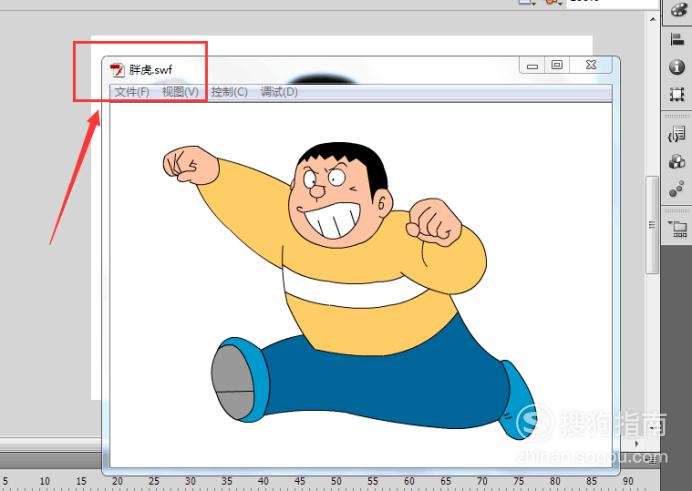
Task: Click the 胖虎.swf window title text
Action: (150, 70)
